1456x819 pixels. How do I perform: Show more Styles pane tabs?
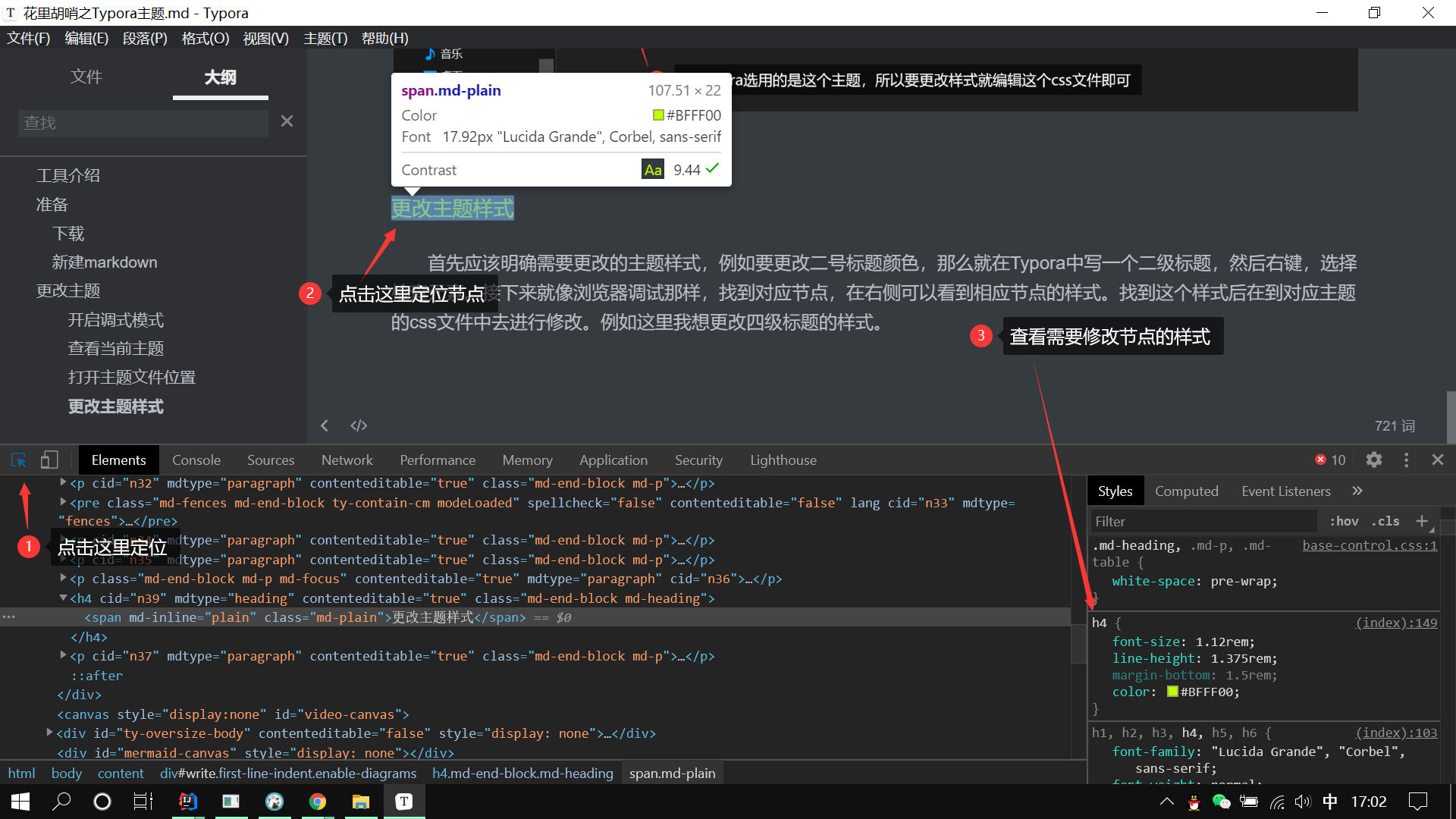pyautogui.click(x=1357, y=491)
